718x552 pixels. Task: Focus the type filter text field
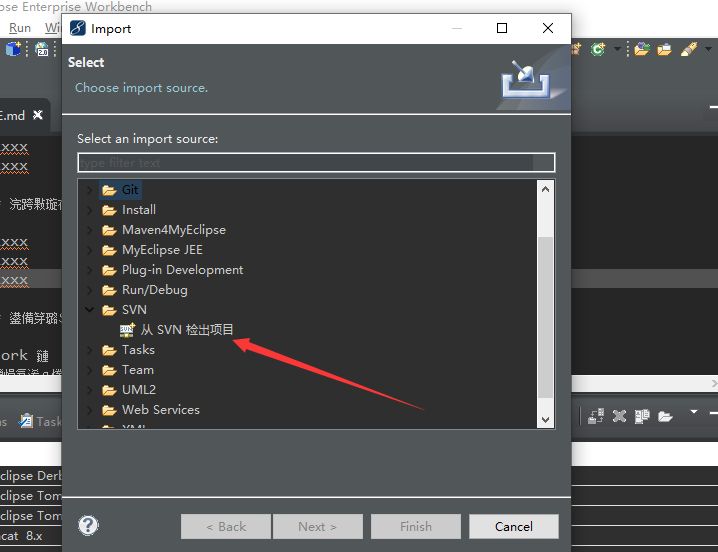coord(316,163)
